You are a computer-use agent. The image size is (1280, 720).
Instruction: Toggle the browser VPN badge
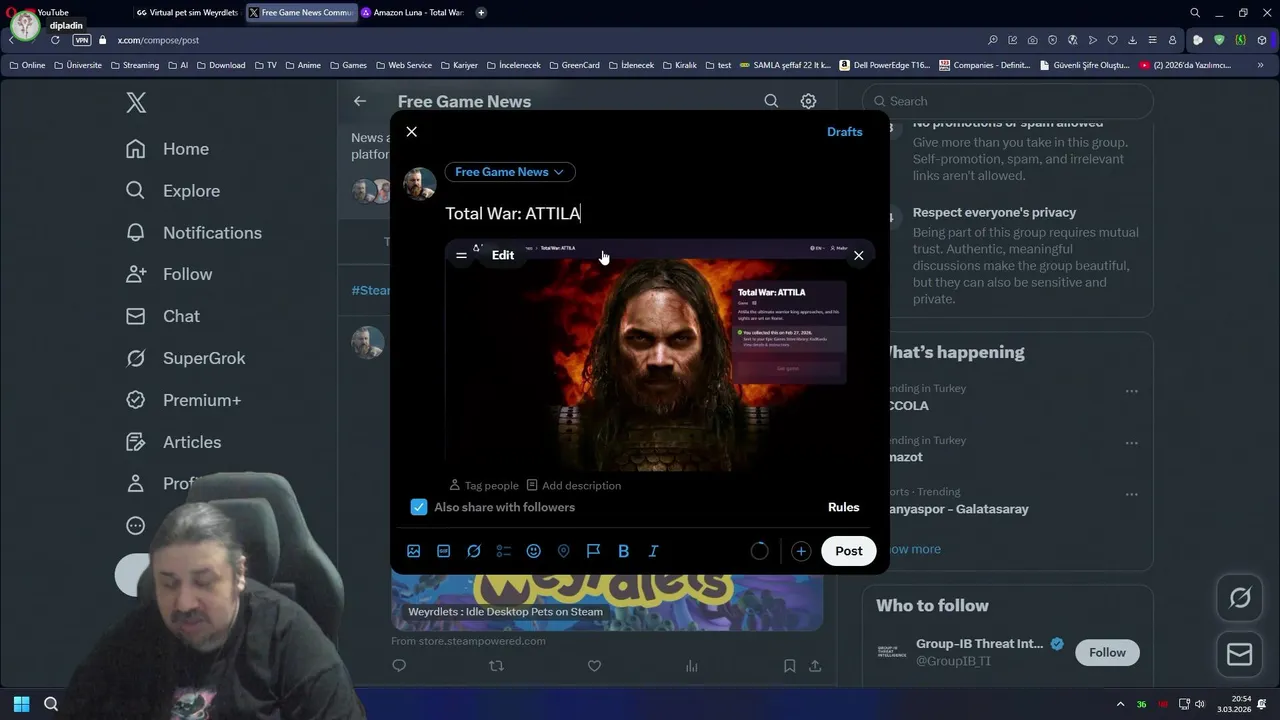pos(82,40)
